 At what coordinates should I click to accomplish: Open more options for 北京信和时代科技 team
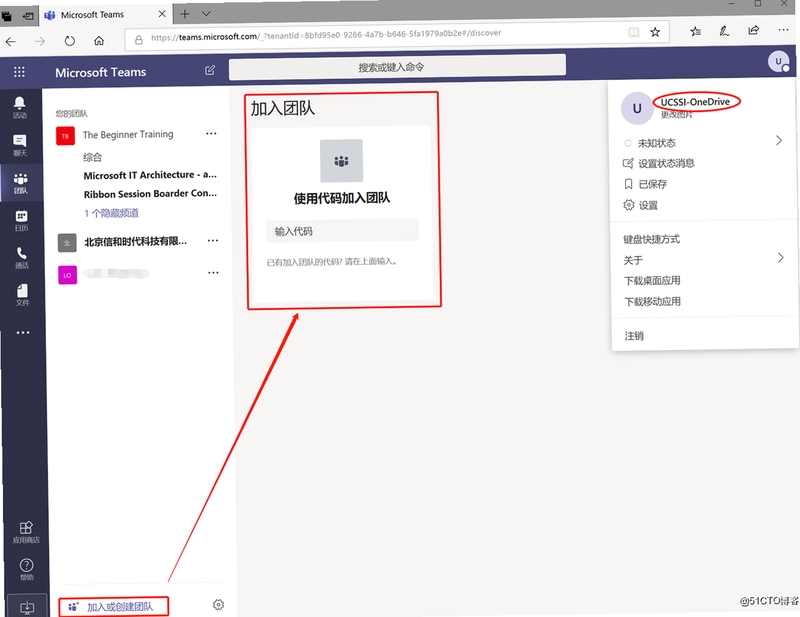click(213, 240)
